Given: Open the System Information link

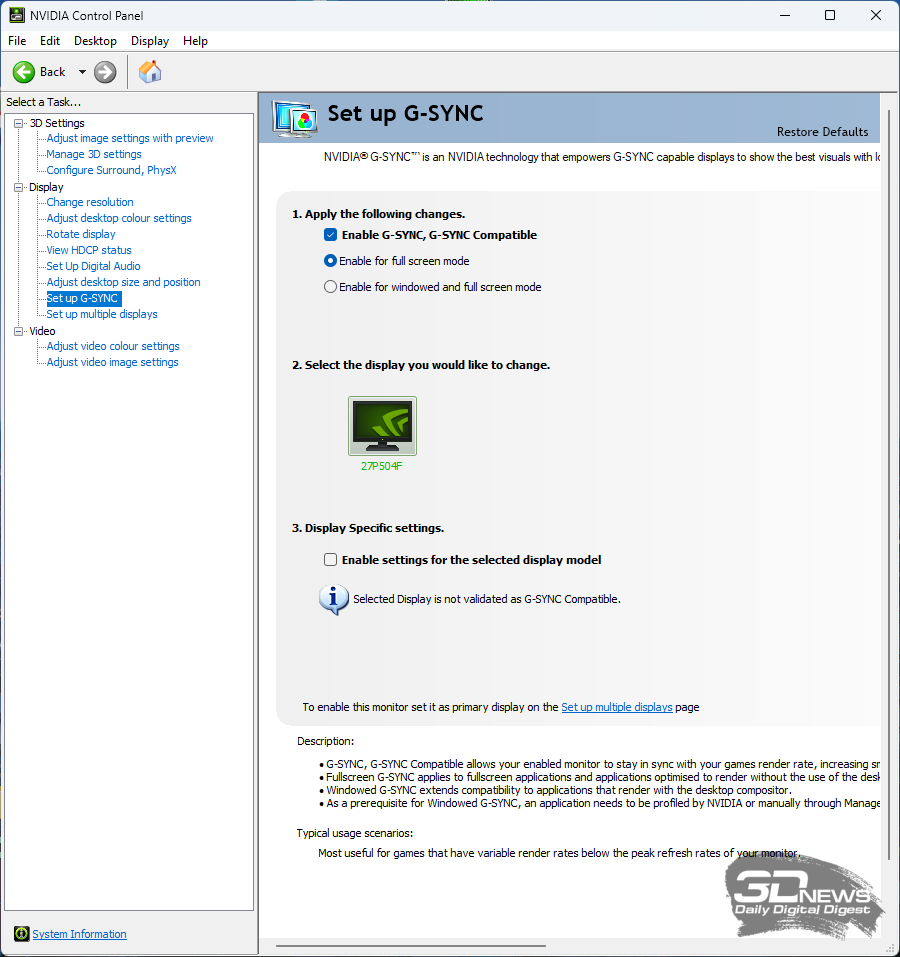Looking at the screenshot, I should pyautogui.click(x=79, y=934).
